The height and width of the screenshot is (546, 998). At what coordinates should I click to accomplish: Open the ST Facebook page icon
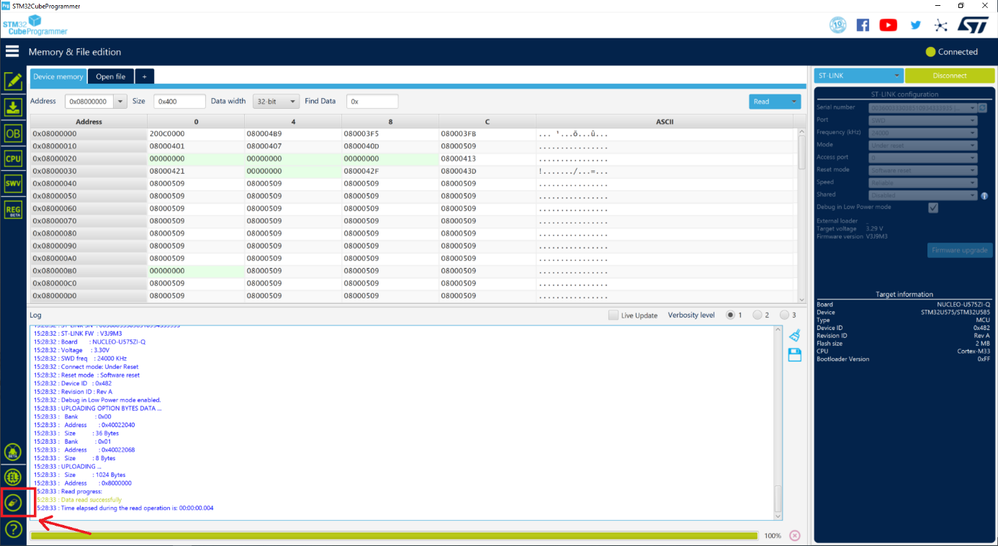(x=863, y=25)
